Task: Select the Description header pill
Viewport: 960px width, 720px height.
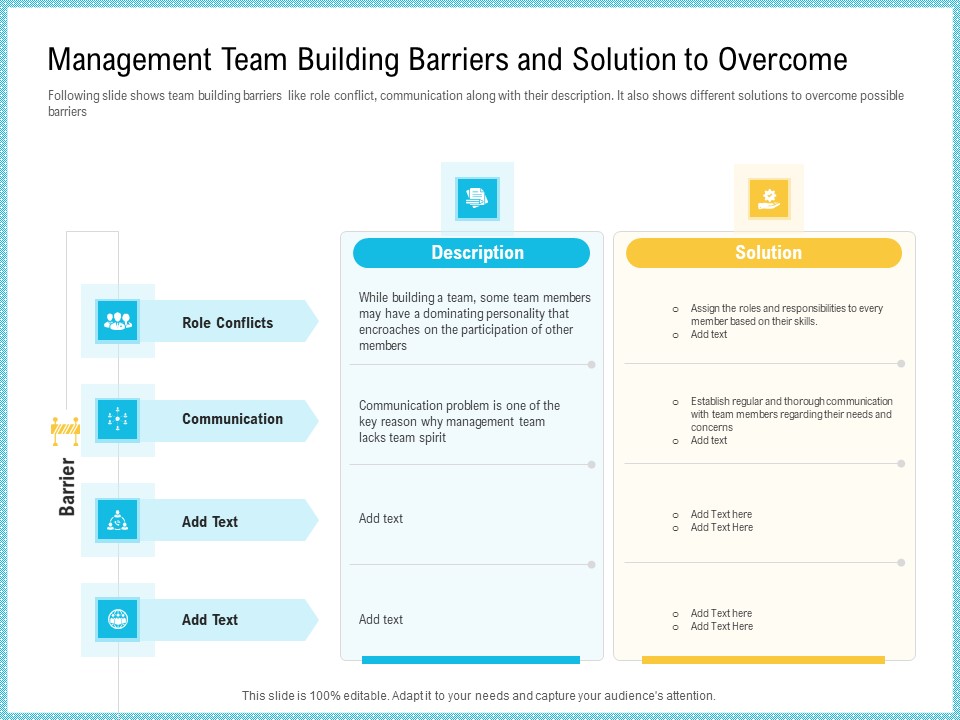Action: click(471, 253)
